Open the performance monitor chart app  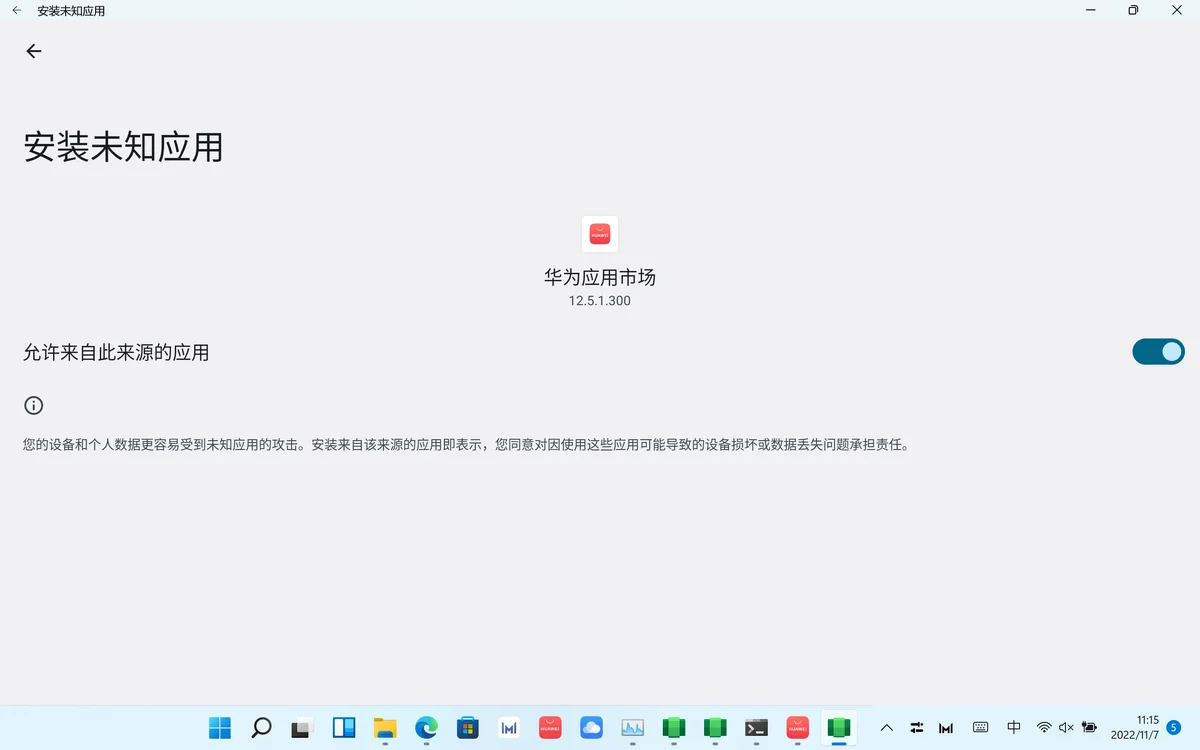(x=632, y=728)
